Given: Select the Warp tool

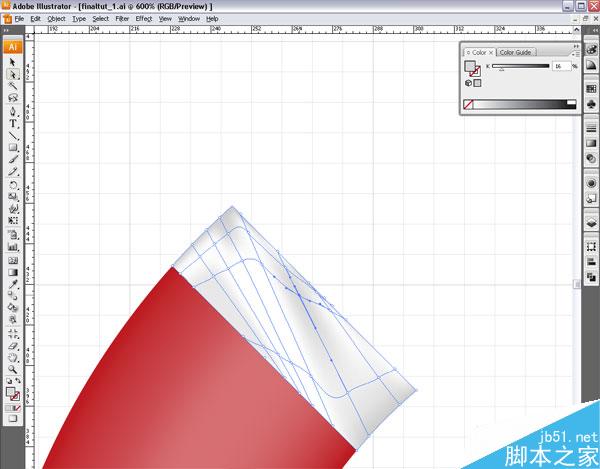Looking at the screenshot, I should pos(13,208).
